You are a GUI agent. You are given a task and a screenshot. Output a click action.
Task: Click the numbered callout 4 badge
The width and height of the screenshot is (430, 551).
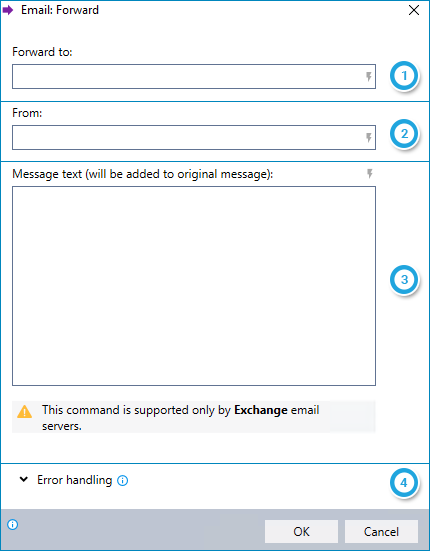click(x=404, y=483)
